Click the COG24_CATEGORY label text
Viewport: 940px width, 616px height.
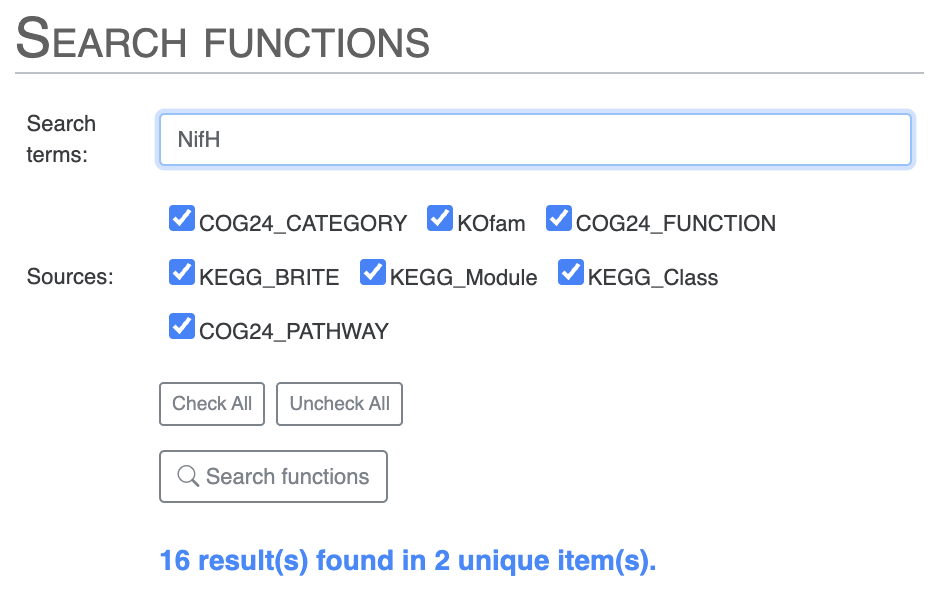[x=303, y=223]
